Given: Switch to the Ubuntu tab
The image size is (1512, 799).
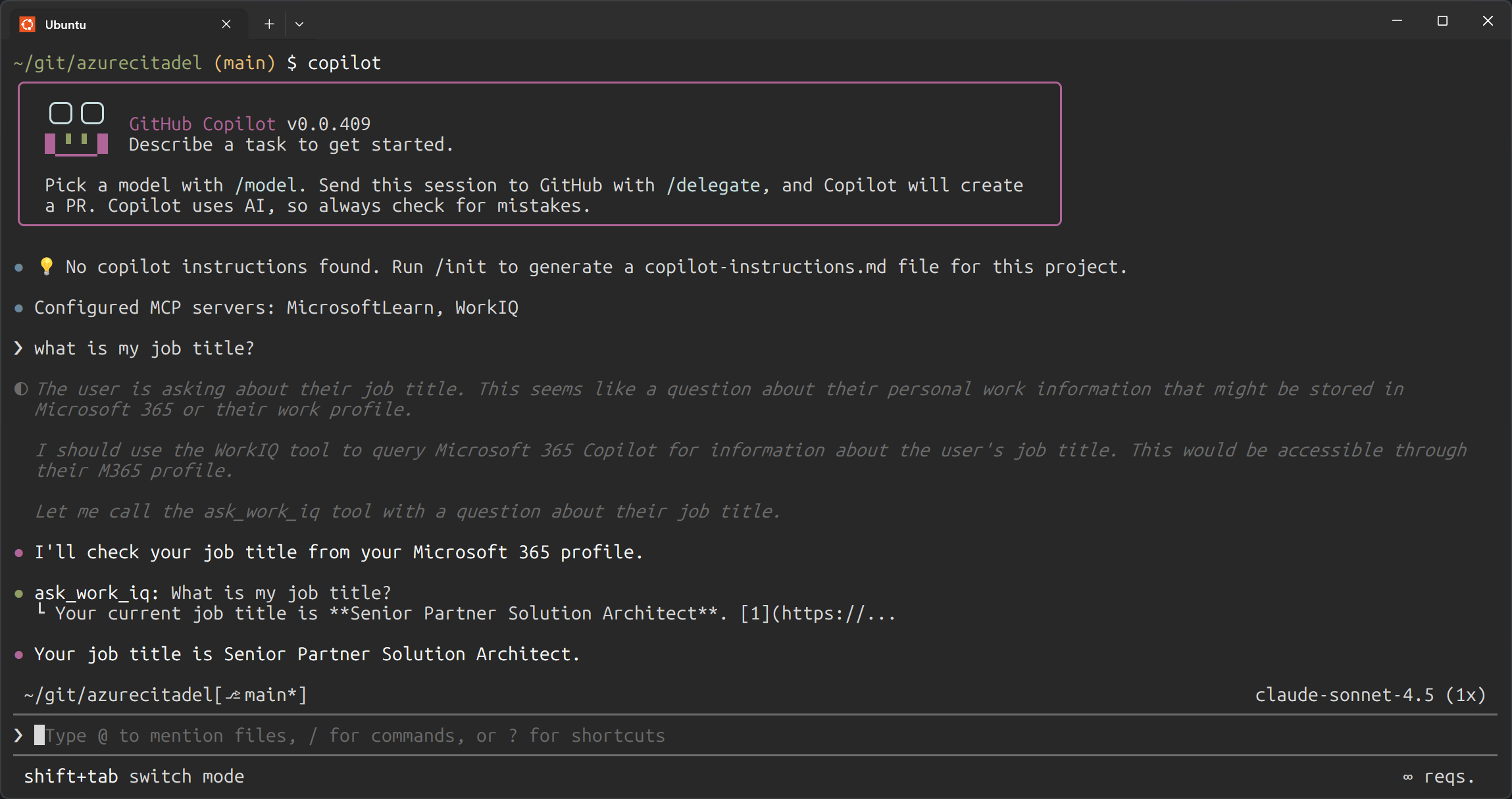Looking at the screenshot, I should point(65,24).
